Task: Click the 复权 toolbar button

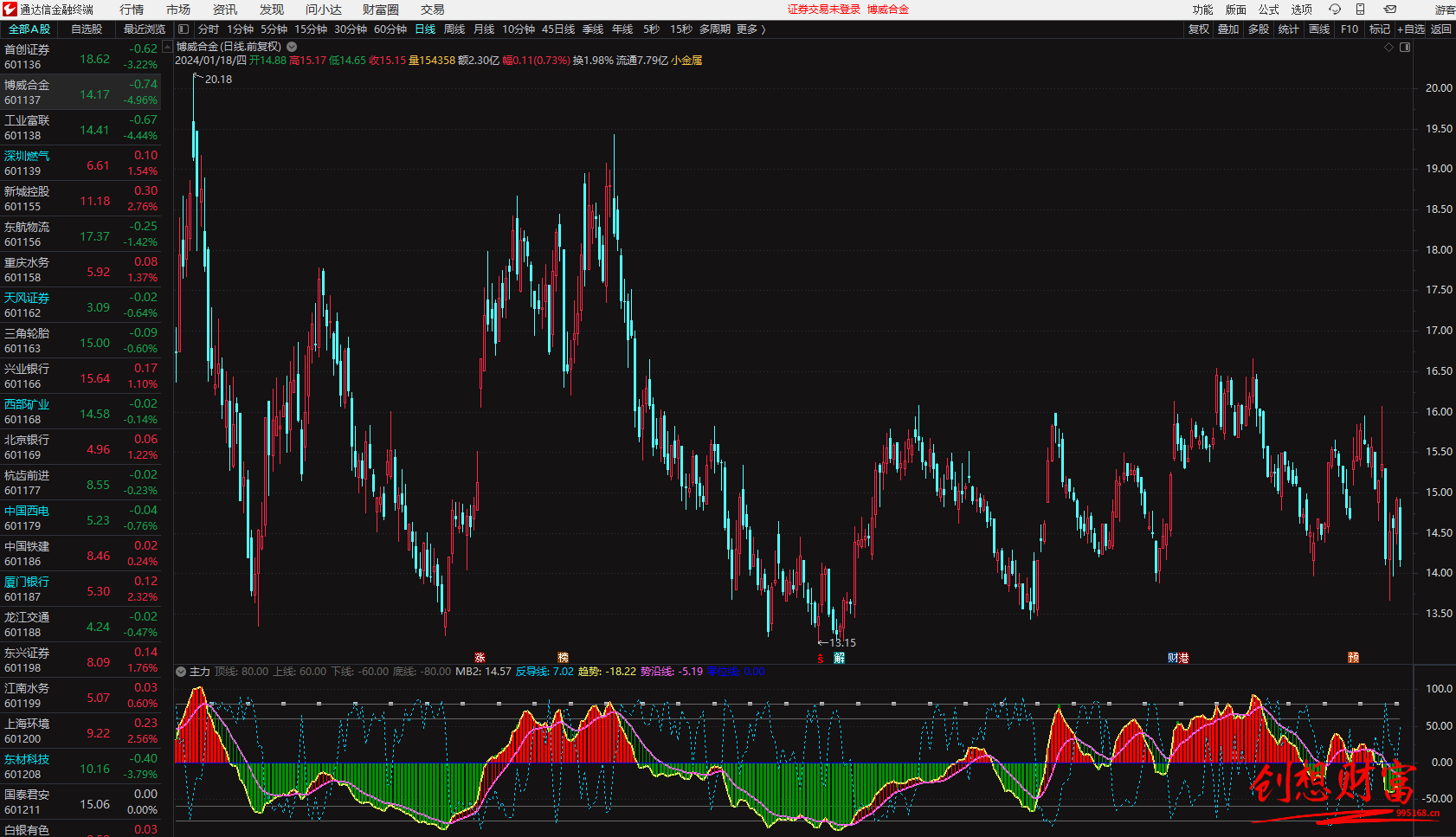Action: [x=1198, y=29]
